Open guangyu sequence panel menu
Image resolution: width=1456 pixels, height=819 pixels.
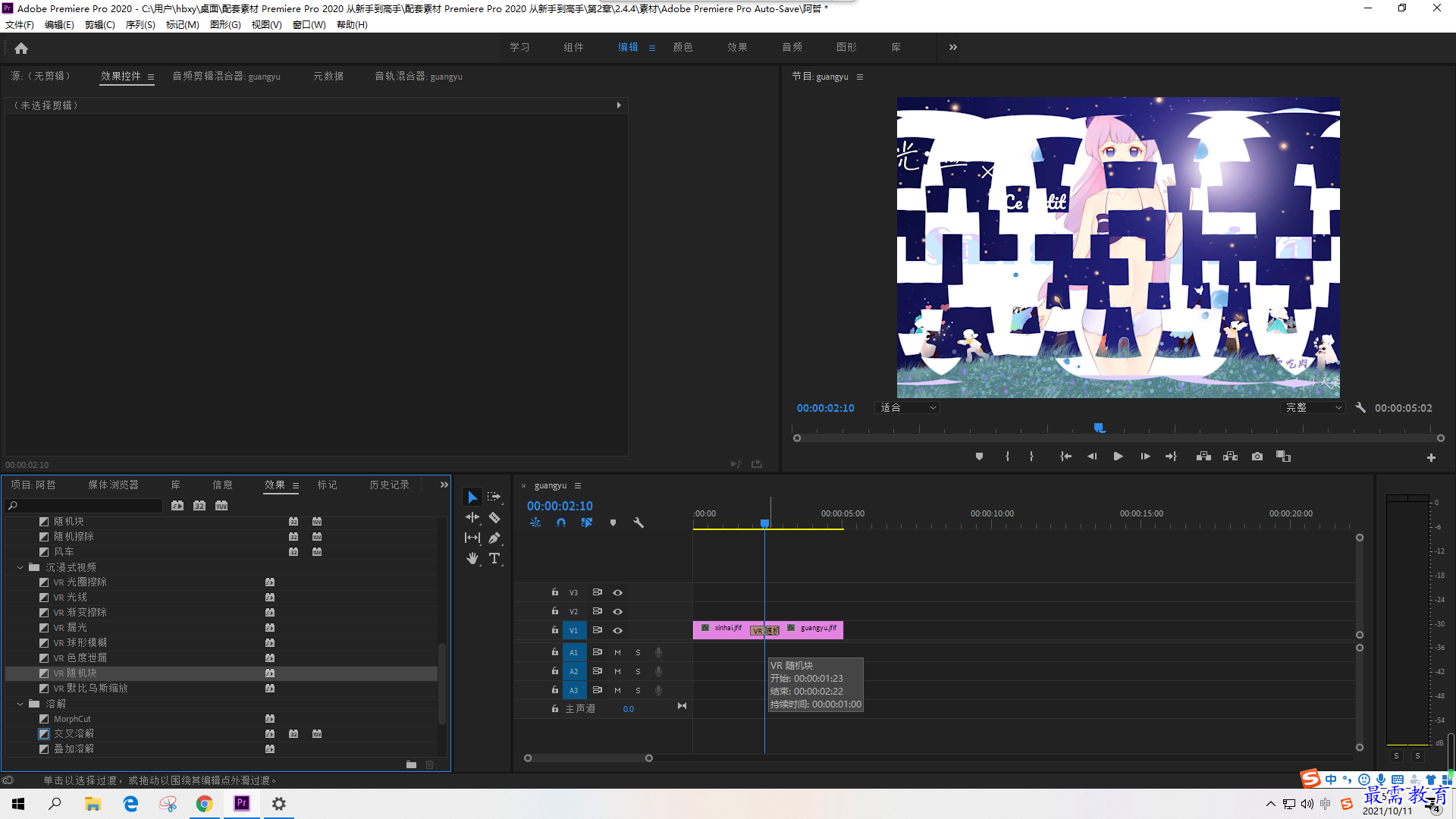point(577,485)
